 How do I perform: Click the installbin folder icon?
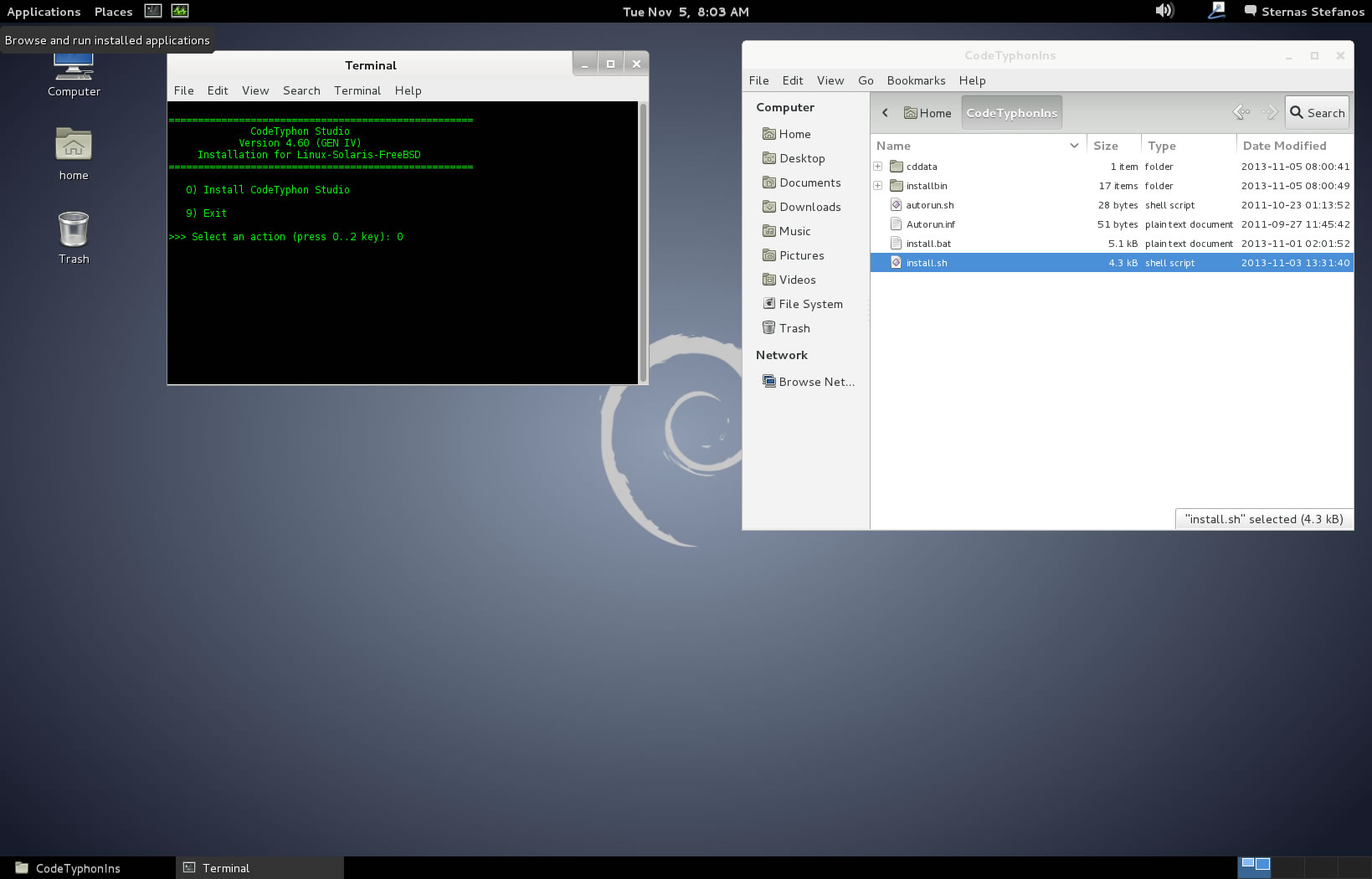[897, 186]
